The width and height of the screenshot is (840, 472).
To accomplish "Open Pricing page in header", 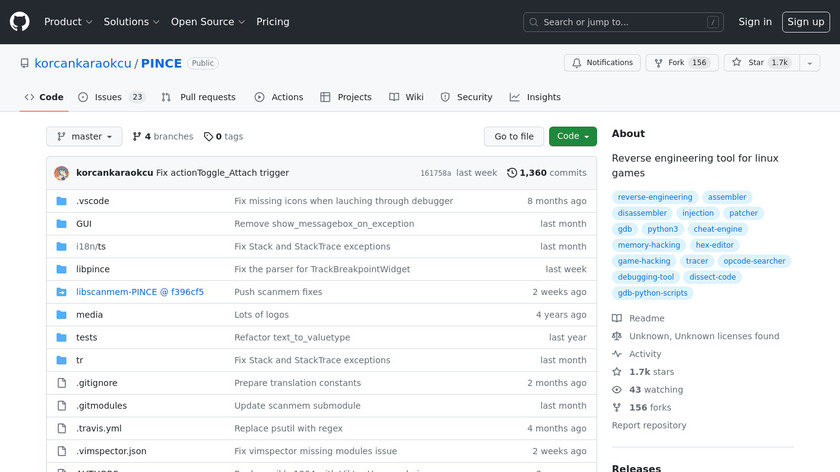I will pyautogui.click(x=273, y=22).
